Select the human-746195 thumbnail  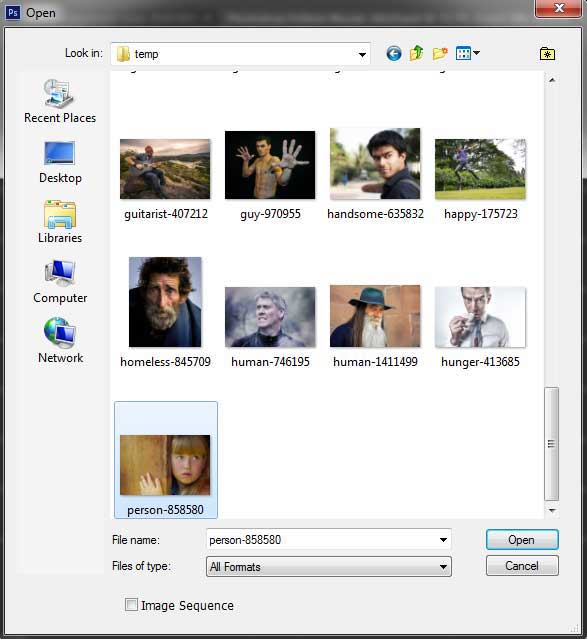tap(270, 317)
